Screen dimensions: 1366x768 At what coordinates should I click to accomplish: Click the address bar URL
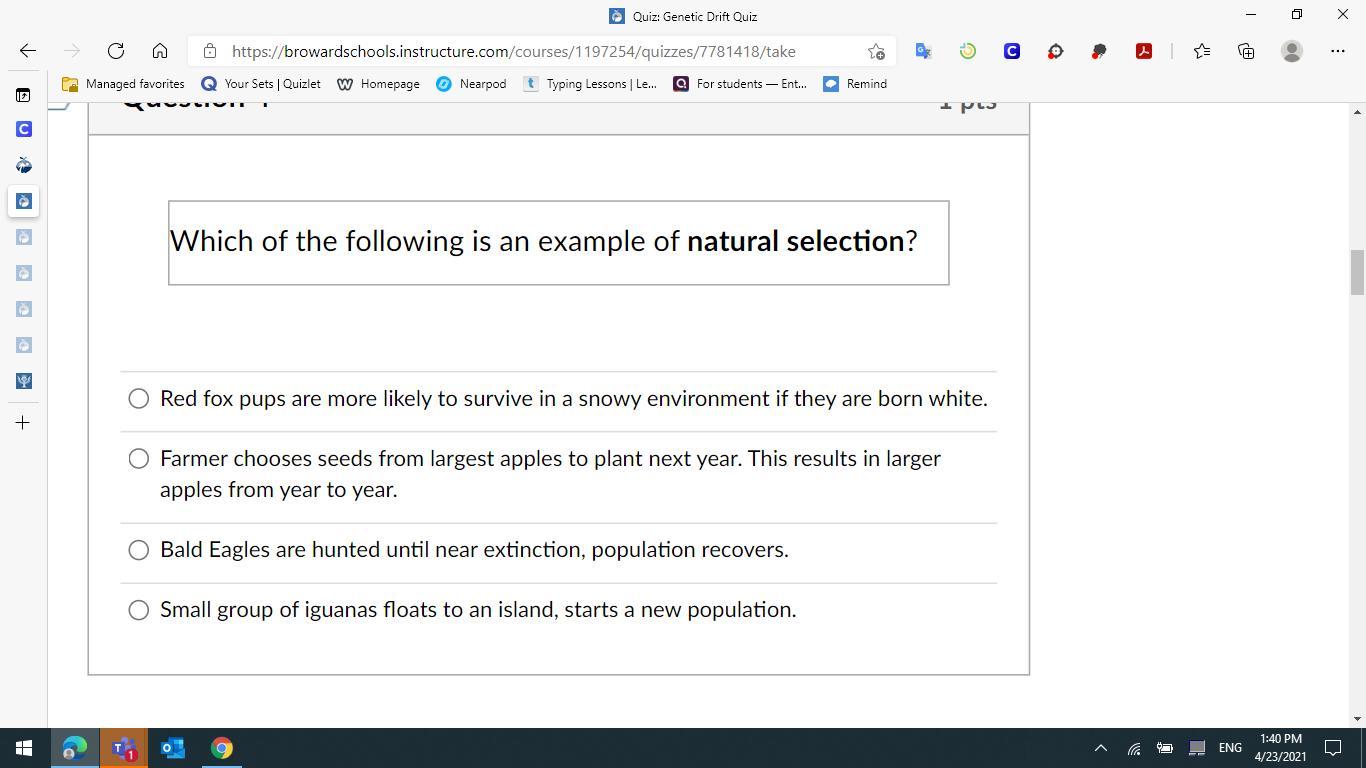coord(514,51)
